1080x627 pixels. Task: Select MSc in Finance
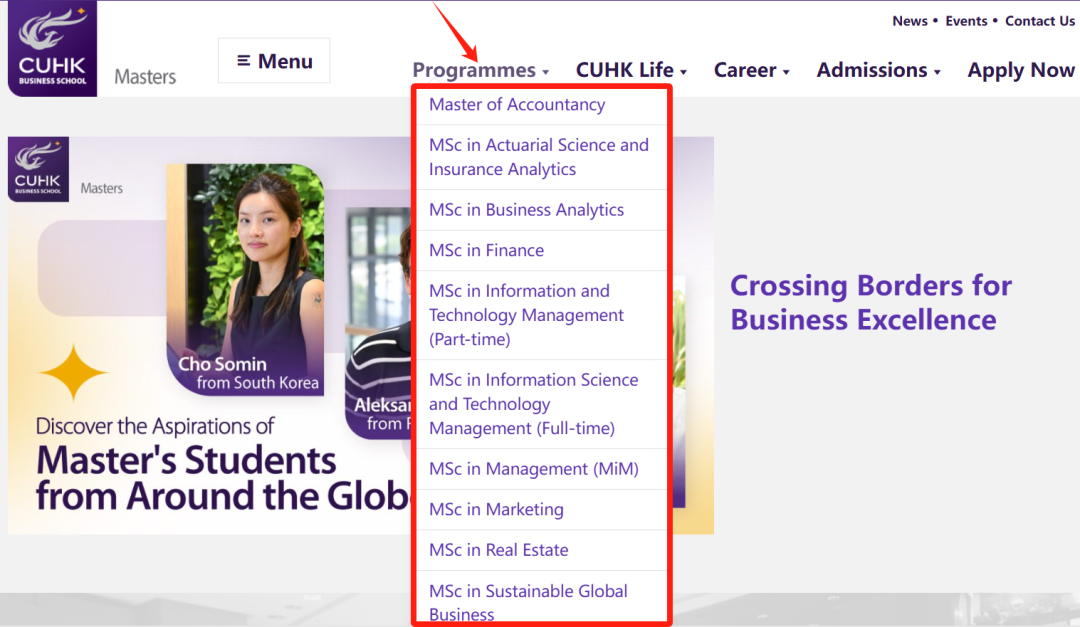[x=542, y=251]
